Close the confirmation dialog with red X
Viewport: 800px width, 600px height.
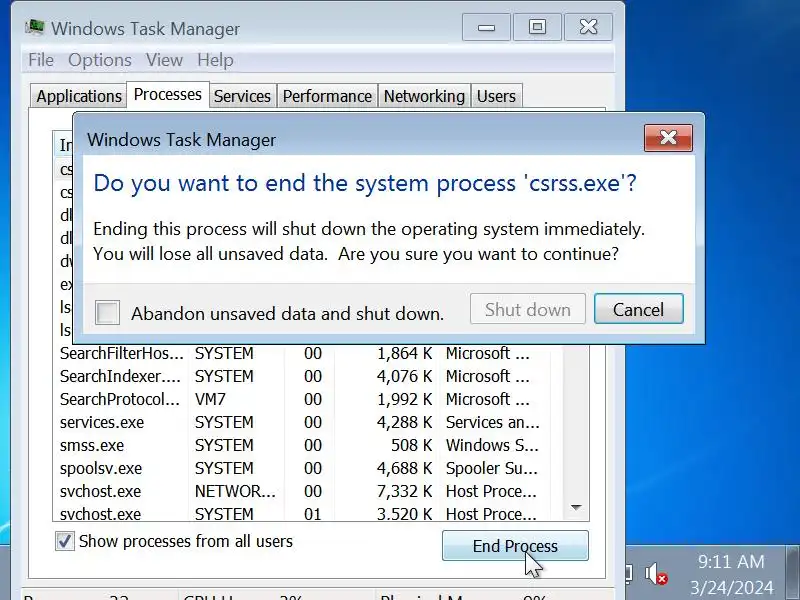pyautogui.click(x=668, y=138)
